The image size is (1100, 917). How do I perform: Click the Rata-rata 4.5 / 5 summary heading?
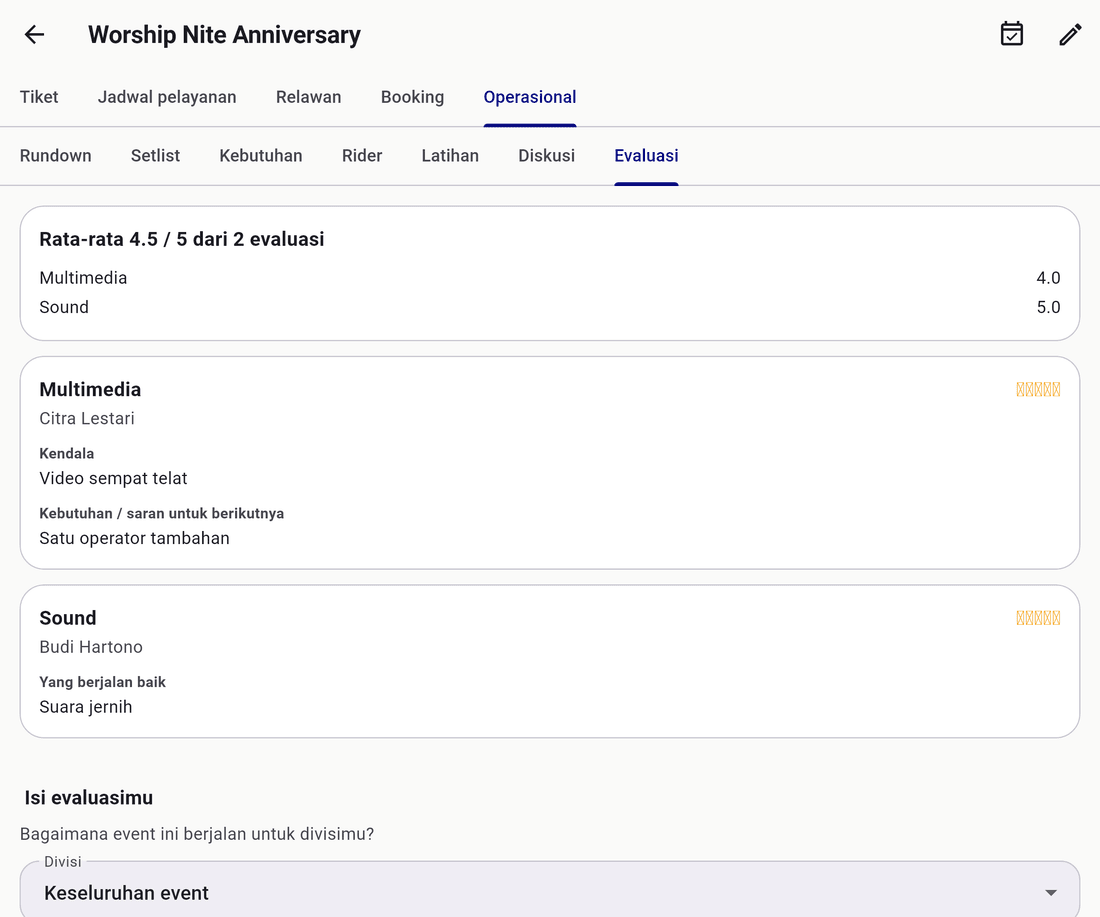pos(182,239)
